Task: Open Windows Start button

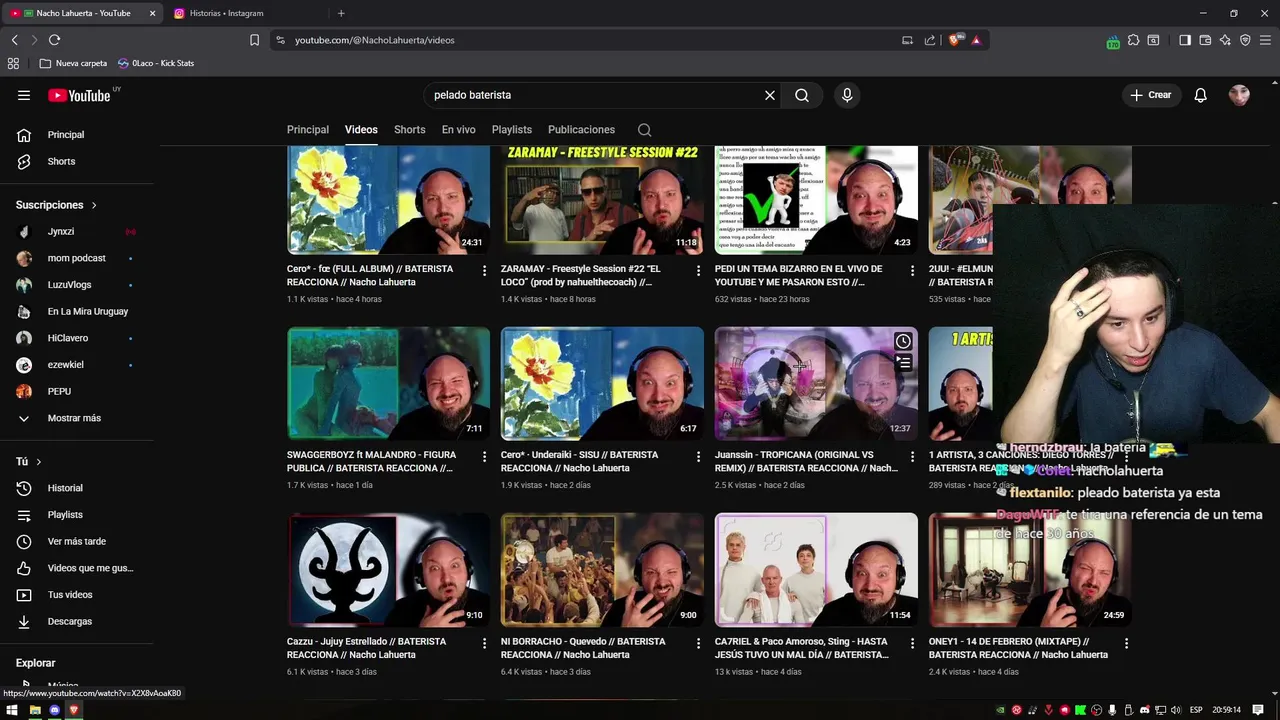Action: pyautogui.click(x=12, y=710)
